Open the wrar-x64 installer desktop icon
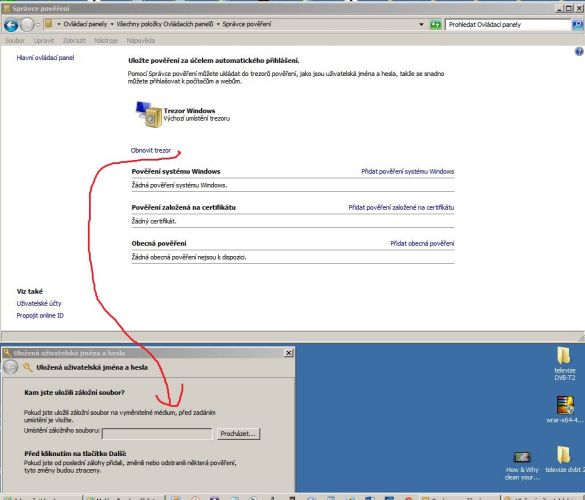 point(564,409)
